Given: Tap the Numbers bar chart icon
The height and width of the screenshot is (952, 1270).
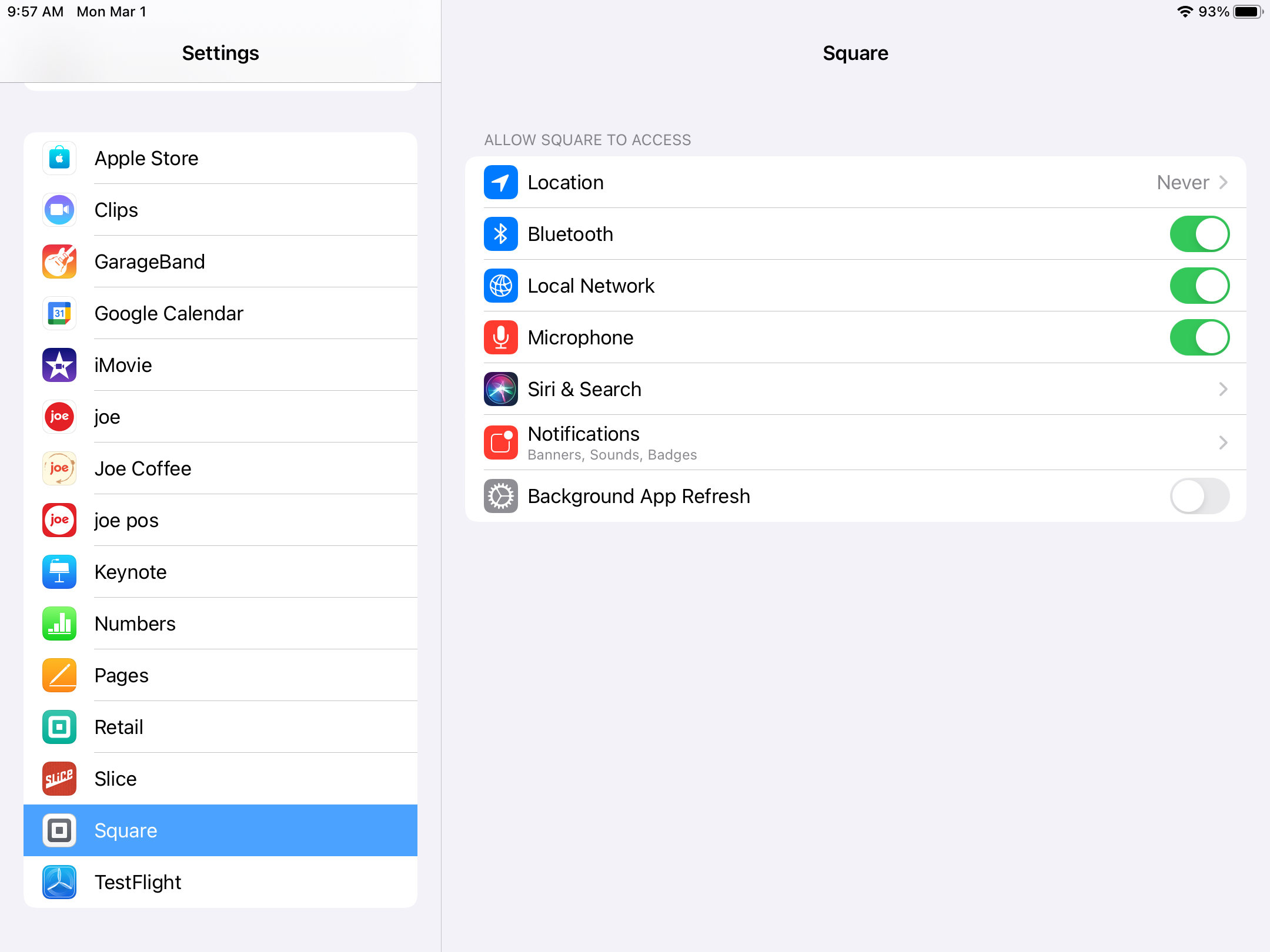Looking at the screenshot, I should (x=59, y=624).
